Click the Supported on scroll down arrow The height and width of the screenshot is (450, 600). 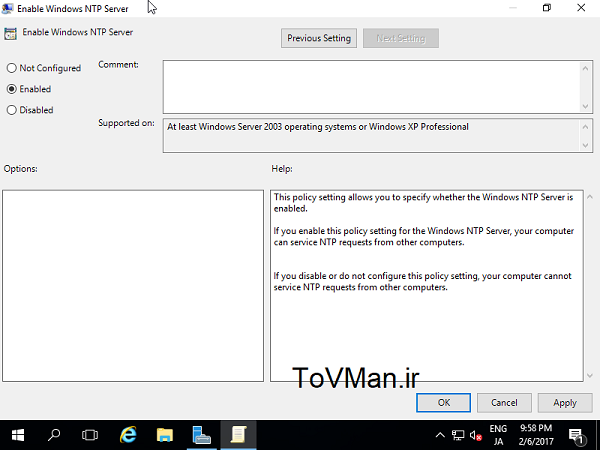pyautogui.click(x=585, y=145)
